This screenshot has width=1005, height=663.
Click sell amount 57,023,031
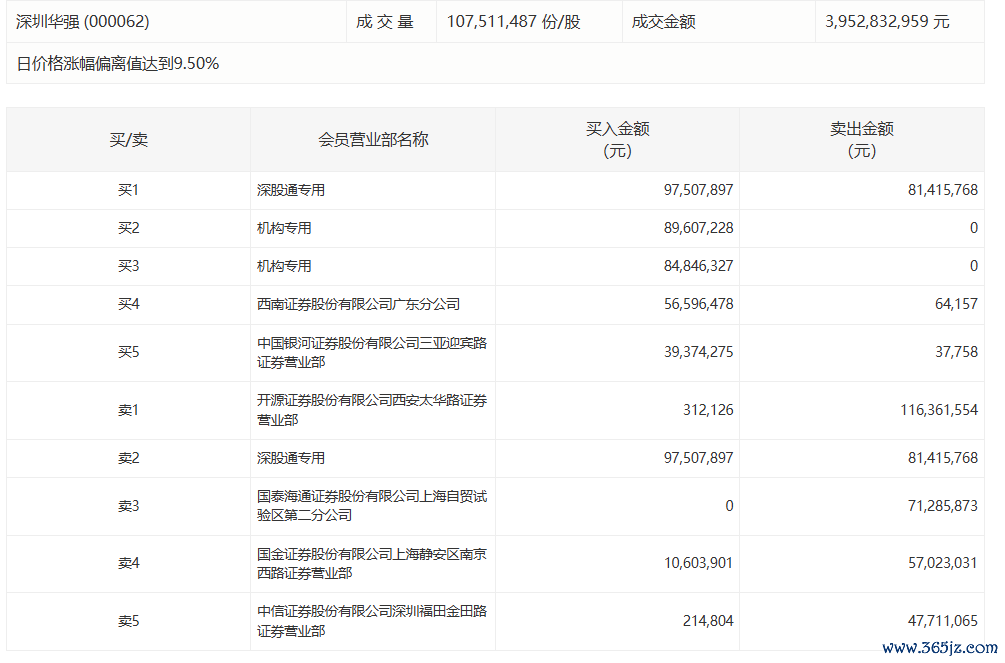[x=943, y=564]
